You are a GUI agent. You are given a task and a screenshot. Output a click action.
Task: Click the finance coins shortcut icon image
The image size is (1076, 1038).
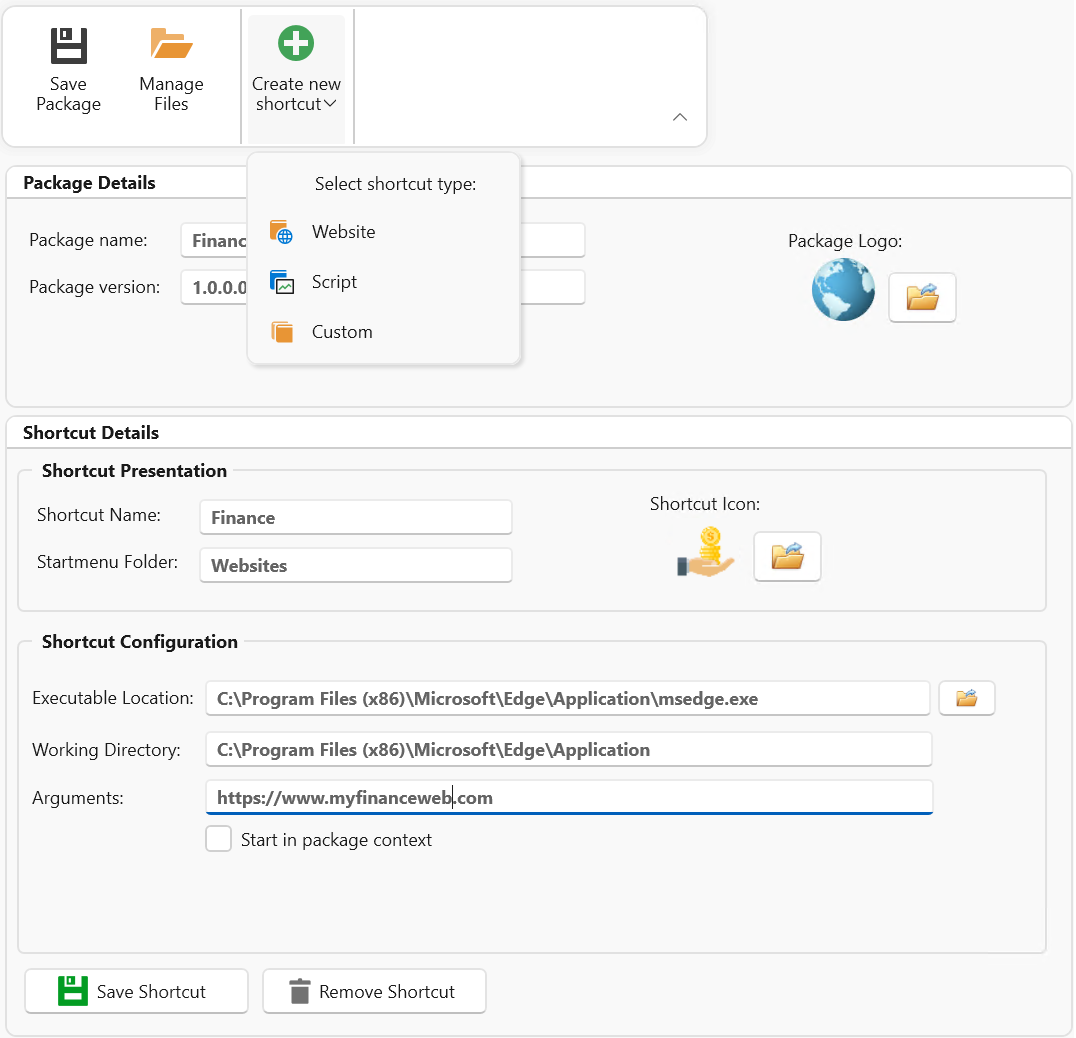(706, 552)
